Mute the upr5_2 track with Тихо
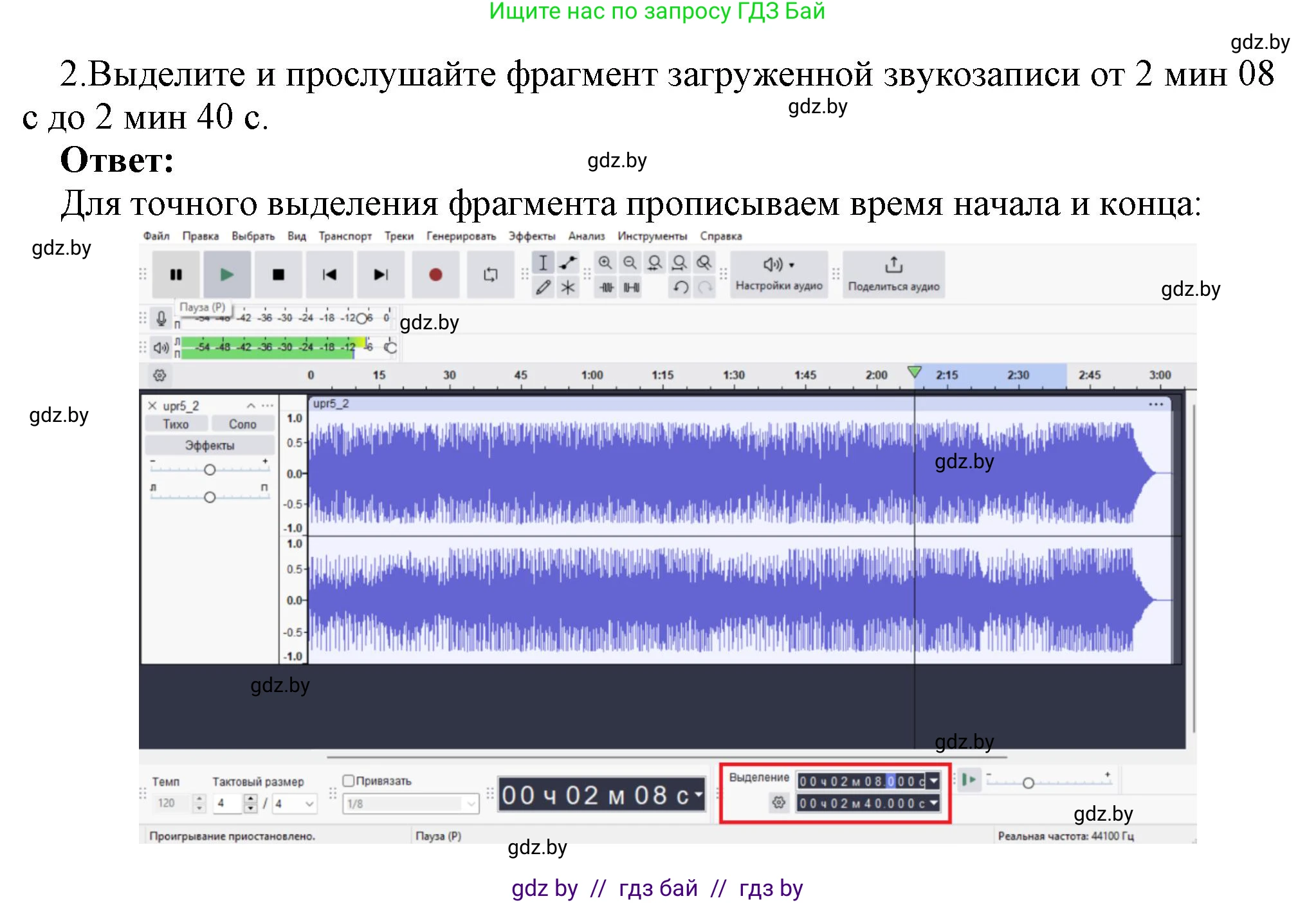Screen dimensions: 1316x903 176,423
